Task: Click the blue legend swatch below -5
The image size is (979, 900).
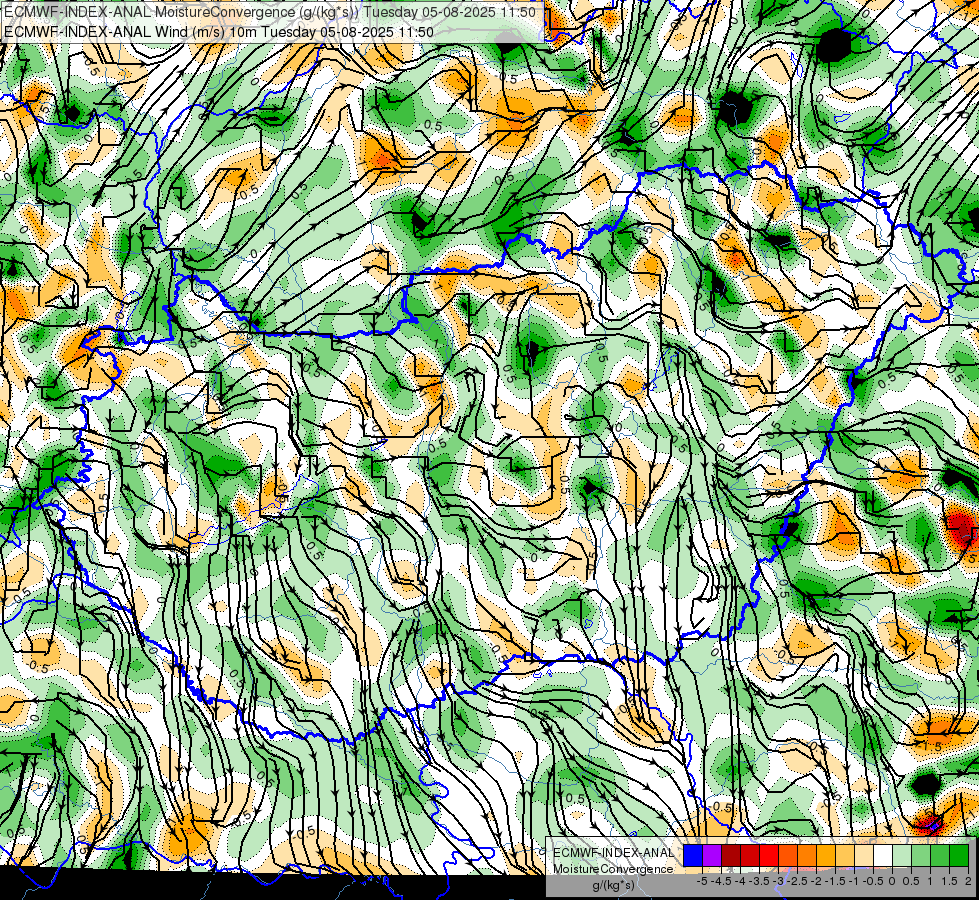Action: click(693, 855)
